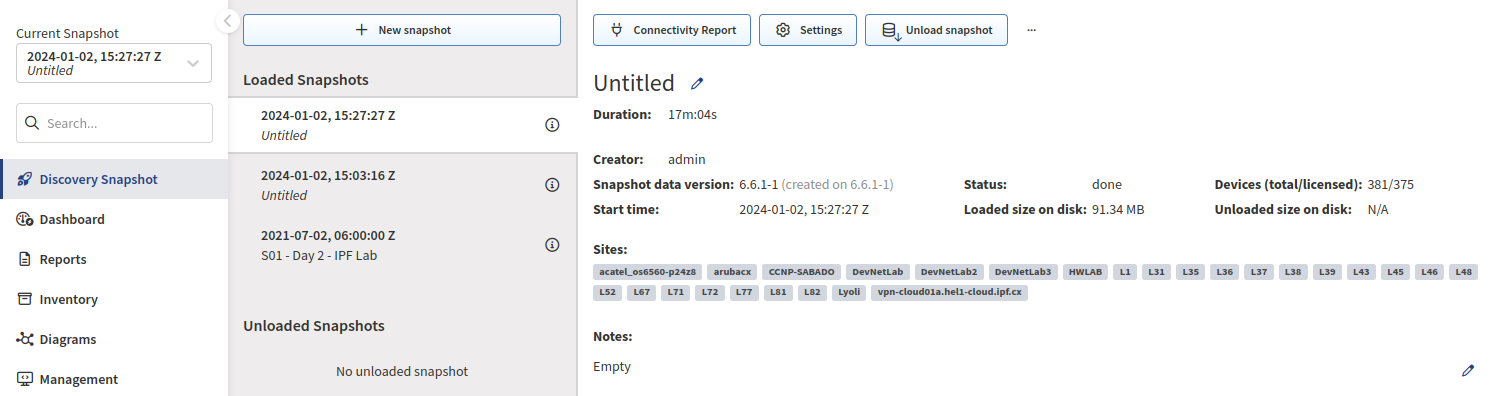Unload the current snapshot
1502x396 pixels.
click(x=936, y=30)
